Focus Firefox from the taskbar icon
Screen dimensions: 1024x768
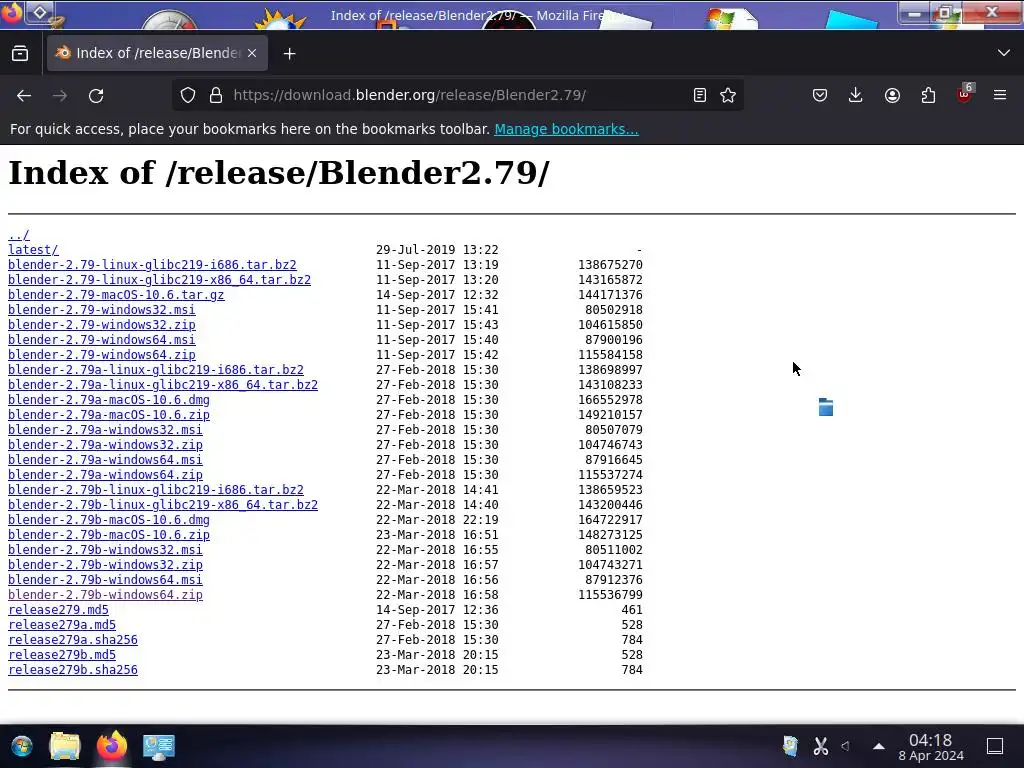tap(112, 746)
